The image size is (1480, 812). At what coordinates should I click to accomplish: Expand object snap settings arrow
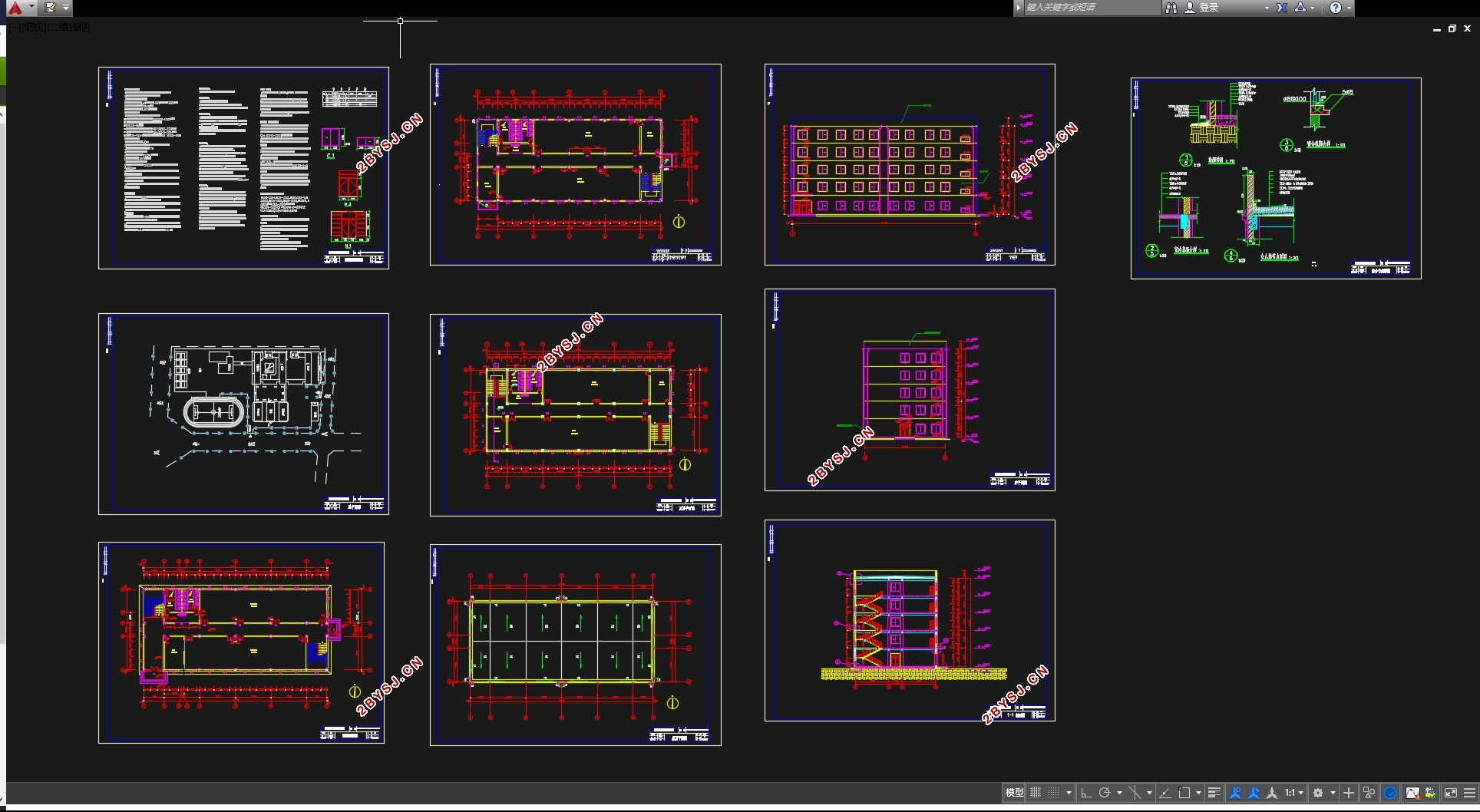[1198, 793]
